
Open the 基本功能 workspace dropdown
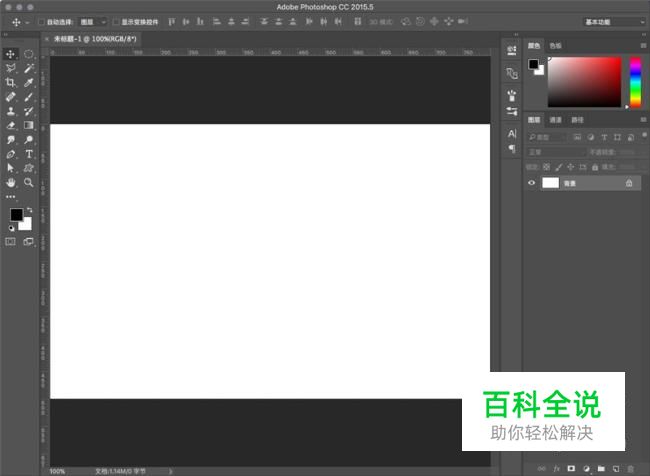coord(612,21)
